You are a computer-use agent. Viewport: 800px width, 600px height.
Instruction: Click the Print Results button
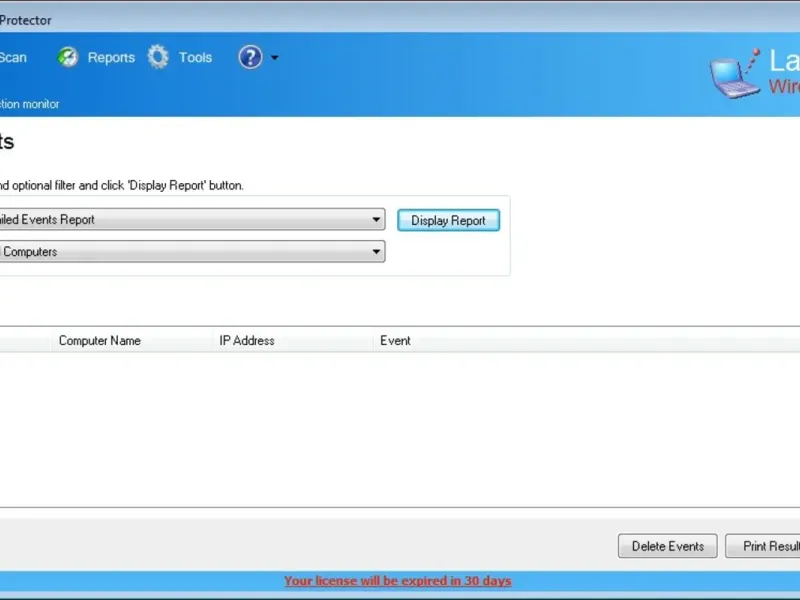tap(763, 546)
